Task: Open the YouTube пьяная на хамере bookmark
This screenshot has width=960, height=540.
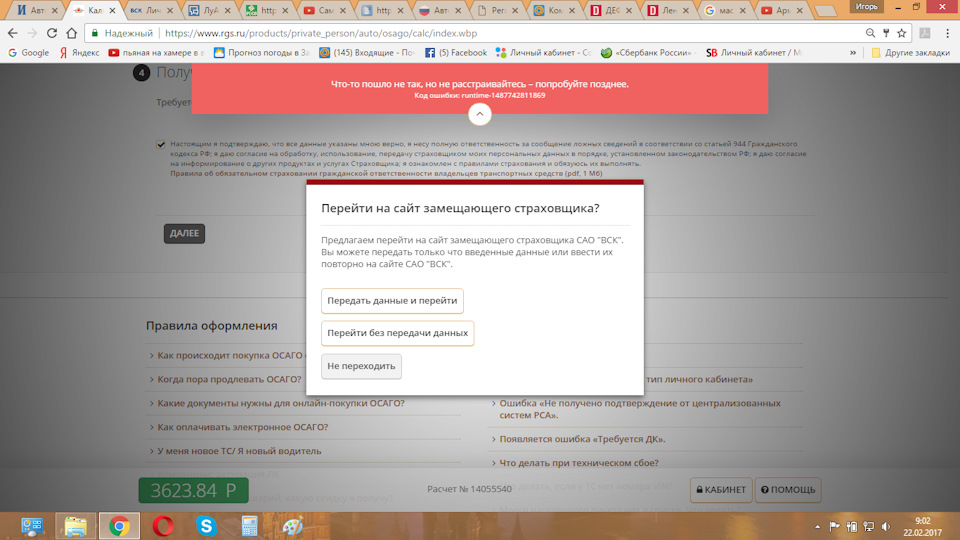Action: point(156,53)
